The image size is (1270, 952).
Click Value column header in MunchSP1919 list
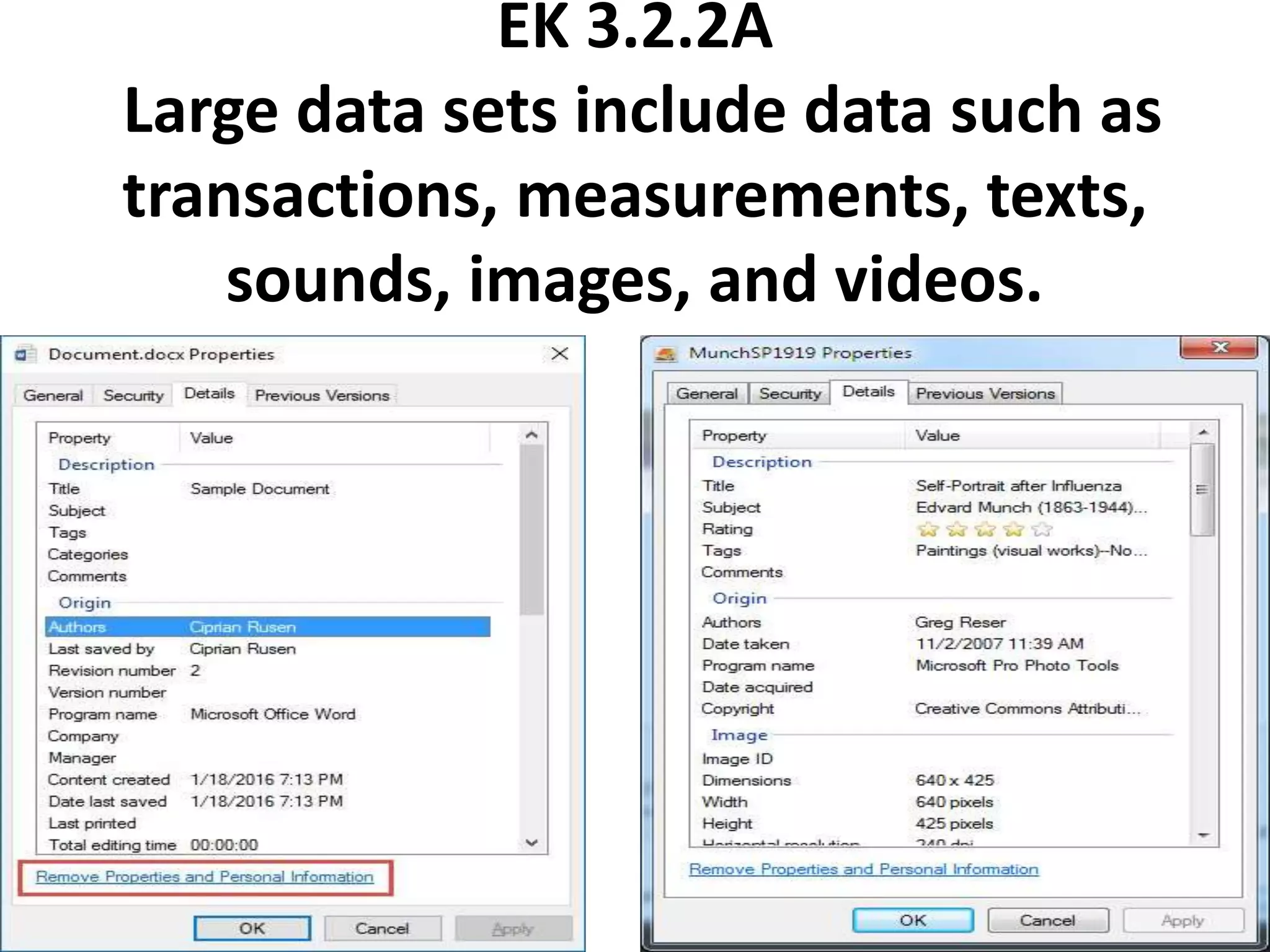tap(1032, 436)
